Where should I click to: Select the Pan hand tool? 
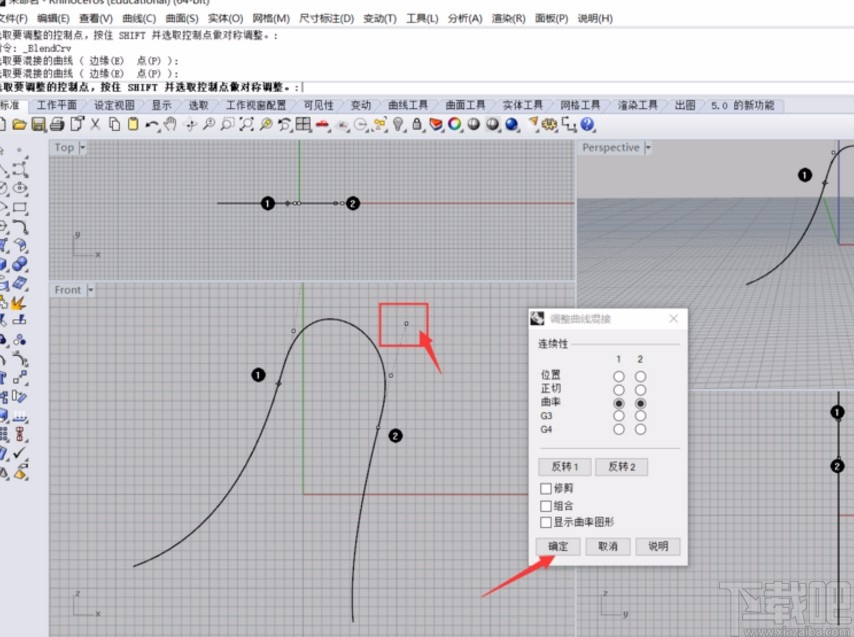pos(170,124)
